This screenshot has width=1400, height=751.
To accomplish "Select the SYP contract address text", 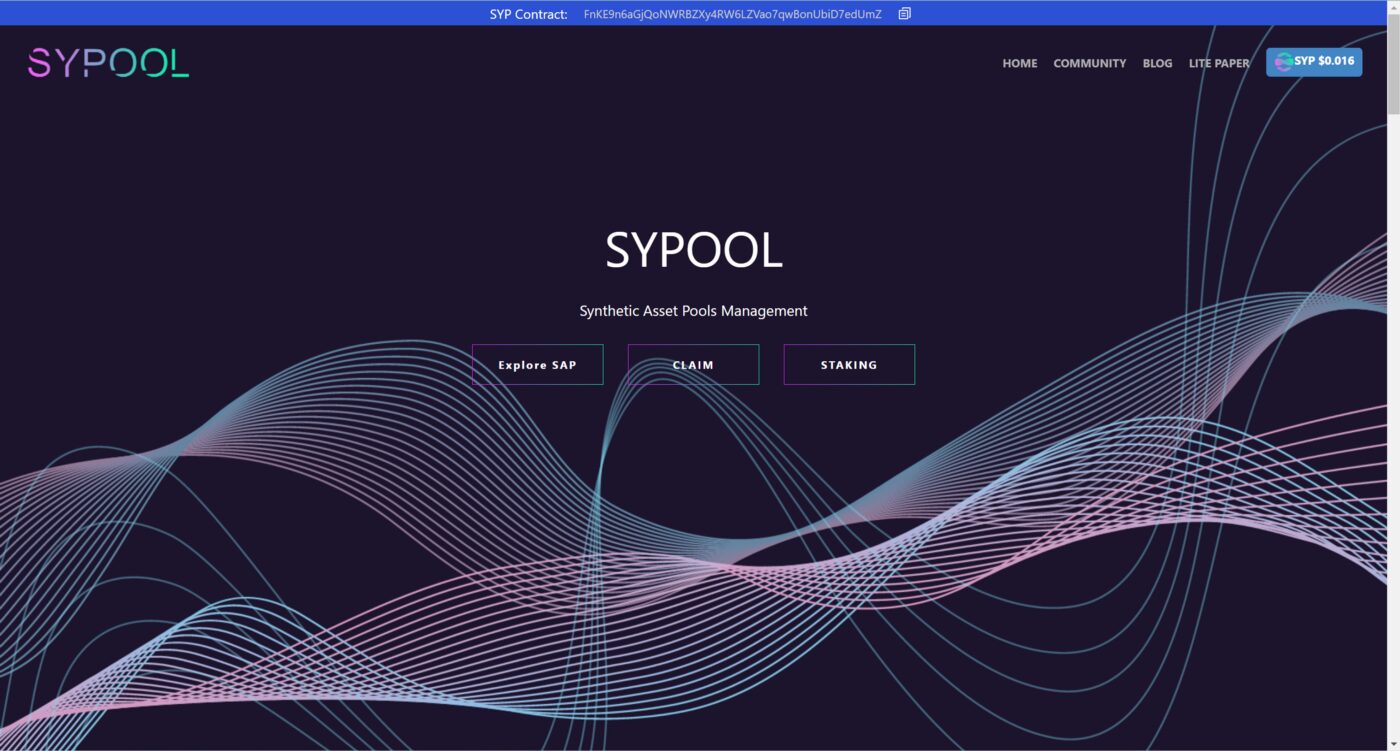I will point(733,14).
